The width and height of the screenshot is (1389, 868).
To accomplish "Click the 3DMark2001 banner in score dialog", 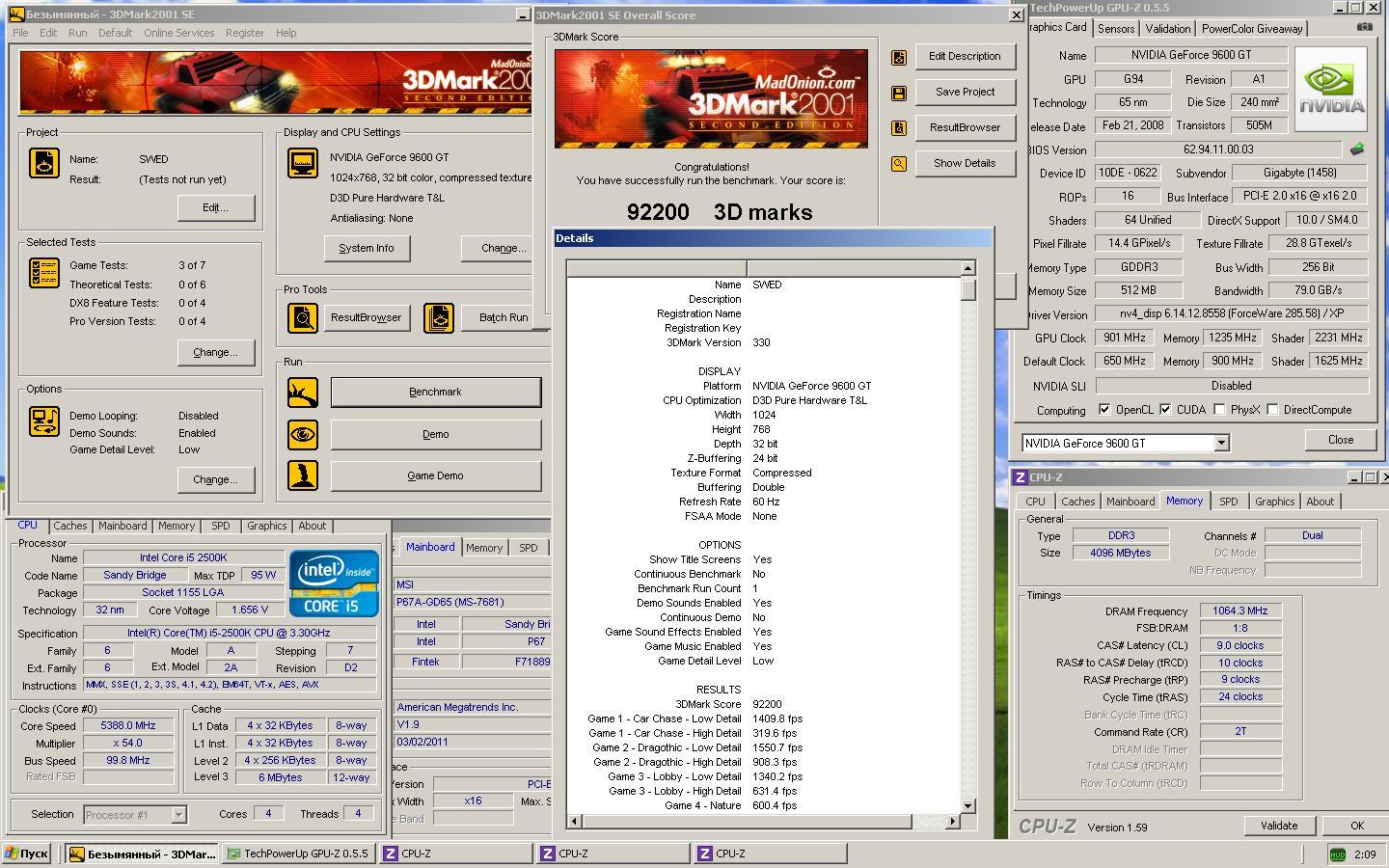I will [x=711, y=98].
